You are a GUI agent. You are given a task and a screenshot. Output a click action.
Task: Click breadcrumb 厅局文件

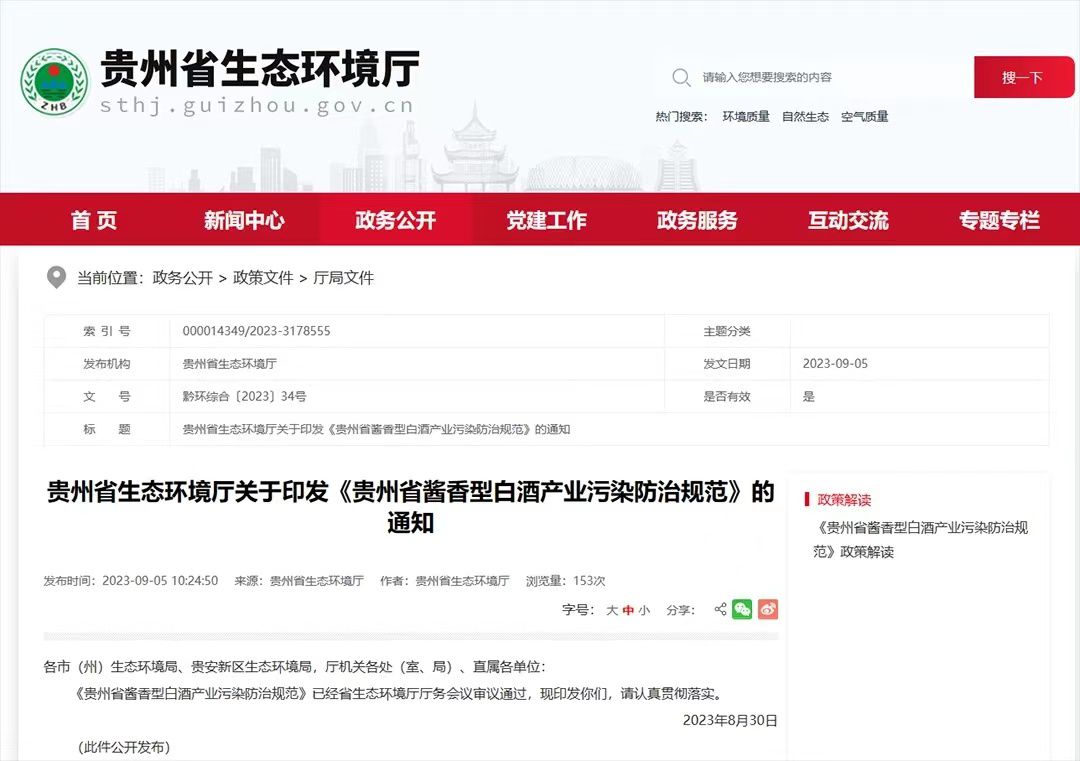(343, 278)
